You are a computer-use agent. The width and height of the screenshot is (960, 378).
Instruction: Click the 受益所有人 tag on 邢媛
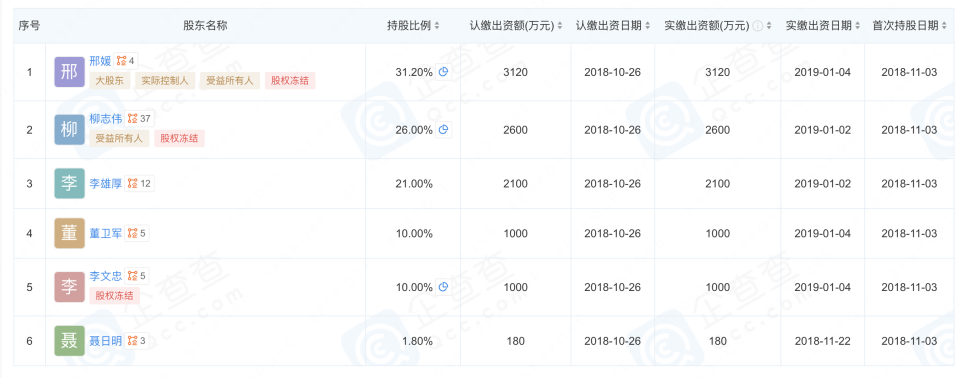click(x=230, y=80)
